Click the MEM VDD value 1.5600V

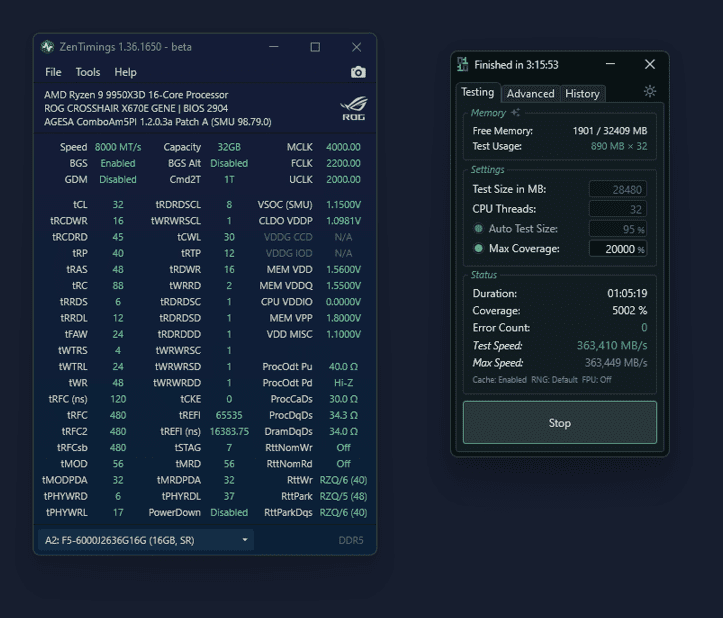click(343, 269)
